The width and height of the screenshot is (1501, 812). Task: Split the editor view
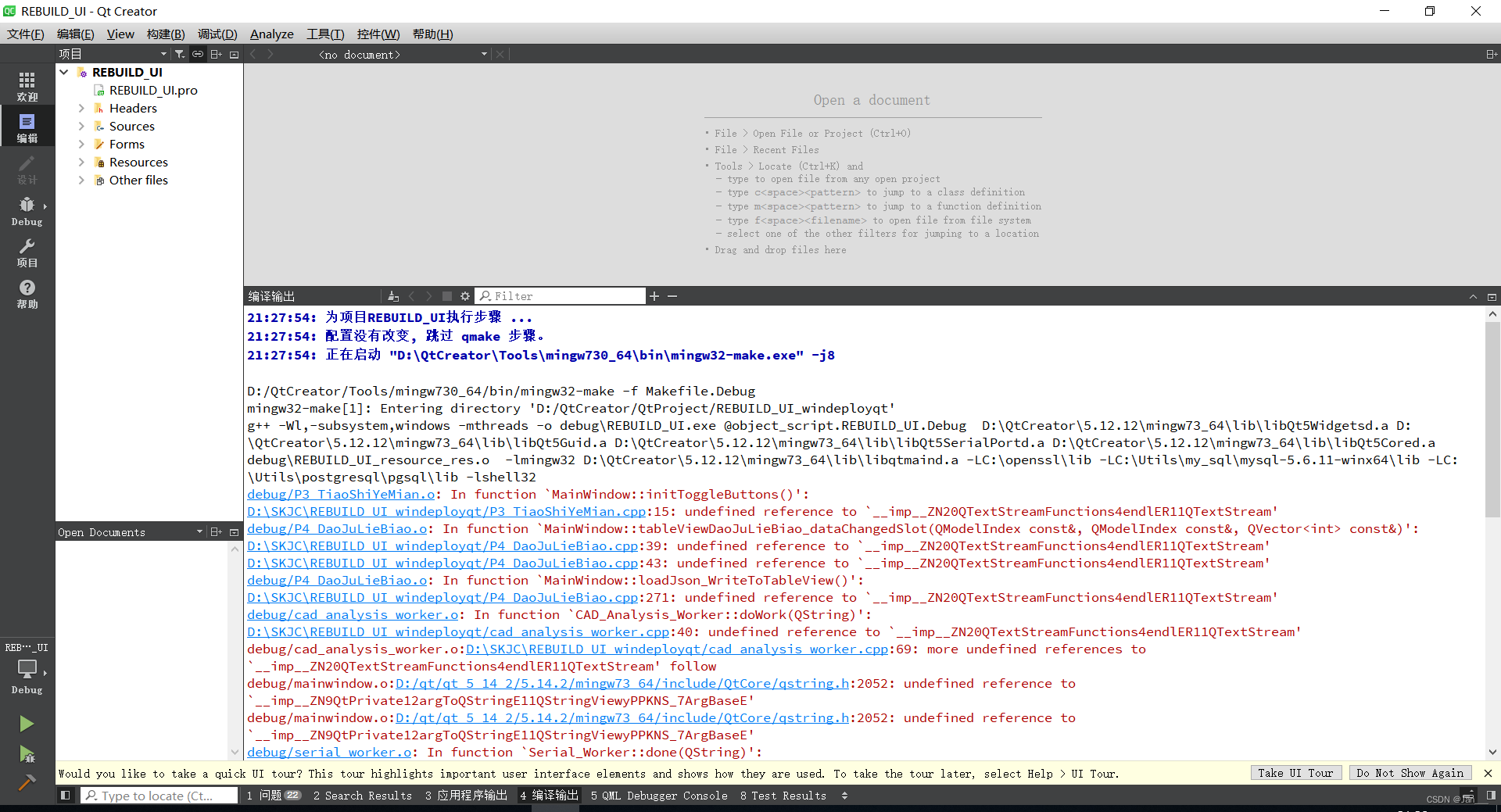1492,54
